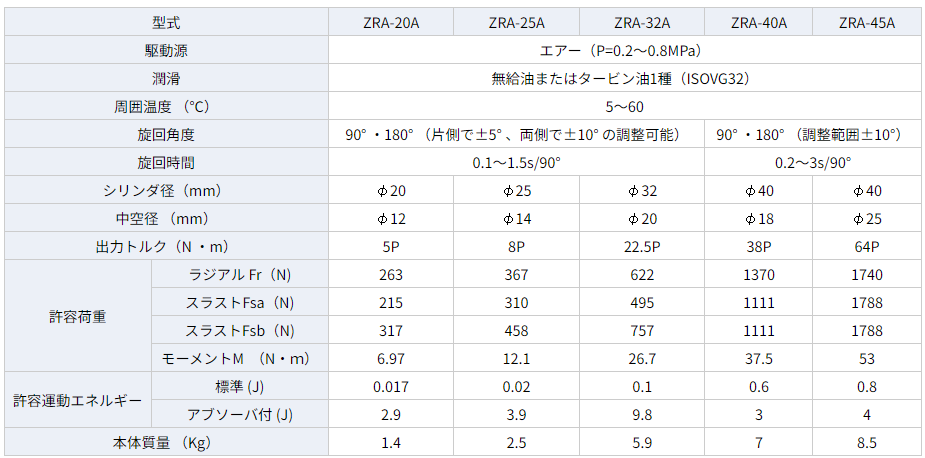Screen dimensions: 925x458
Task: Click the 0.1~1.5s/90° rotation time cell
Action: (517, 162)
